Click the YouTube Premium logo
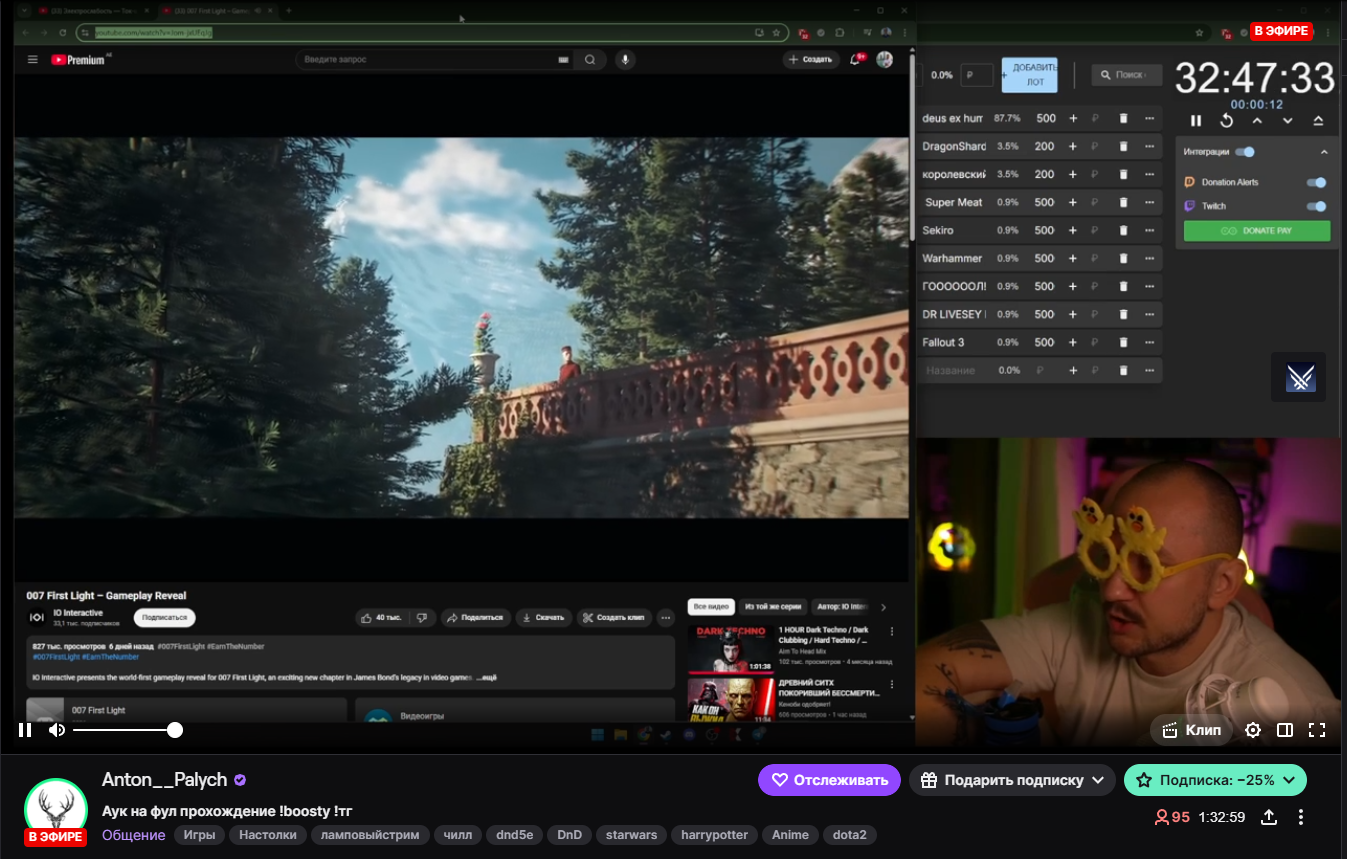Image resolution: width=1347 pixels, height=859 pixels. pos(80,60)
